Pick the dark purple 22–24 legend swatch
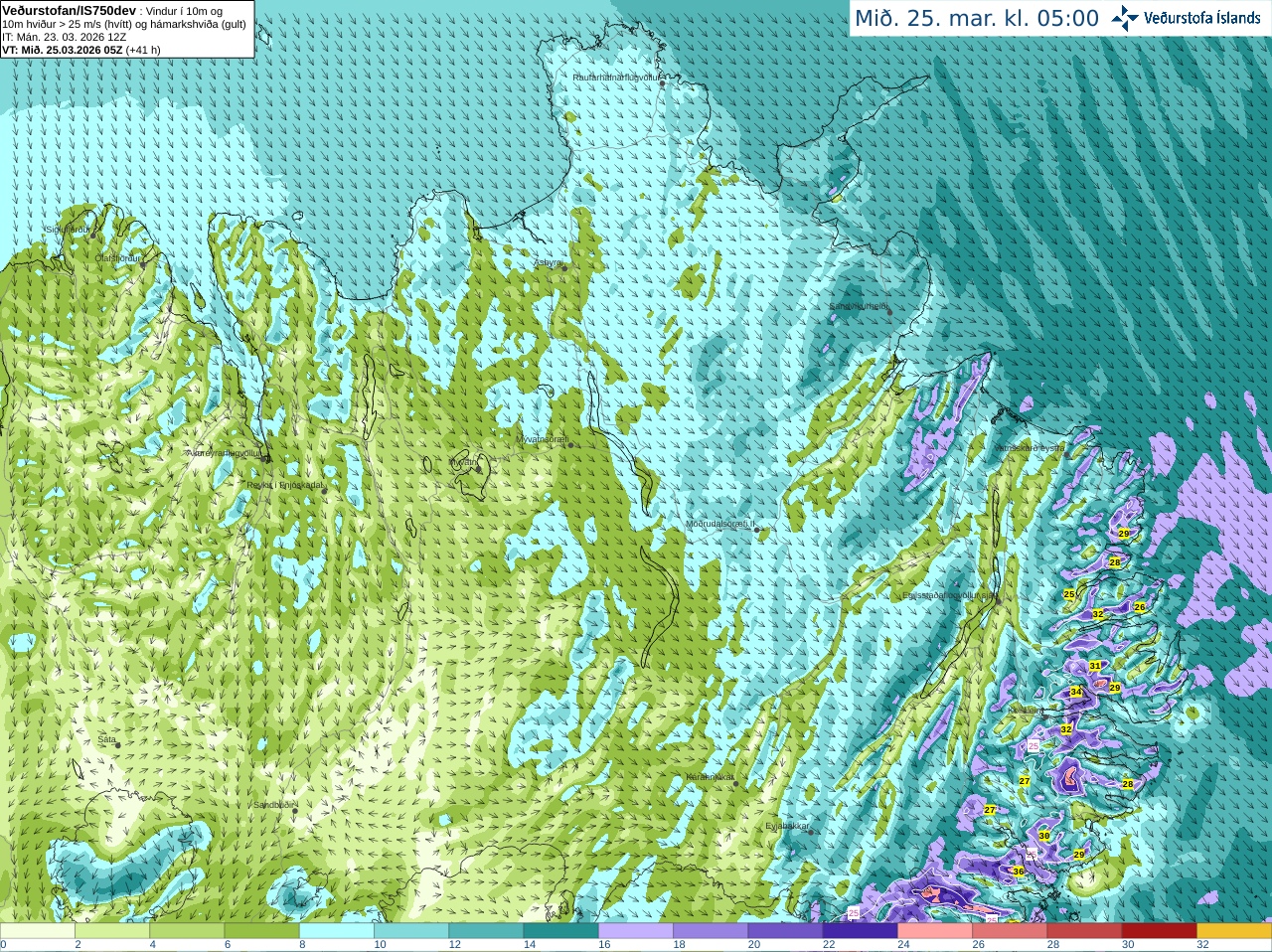This screenshot has width=1272, height=952. click(860, 931)
